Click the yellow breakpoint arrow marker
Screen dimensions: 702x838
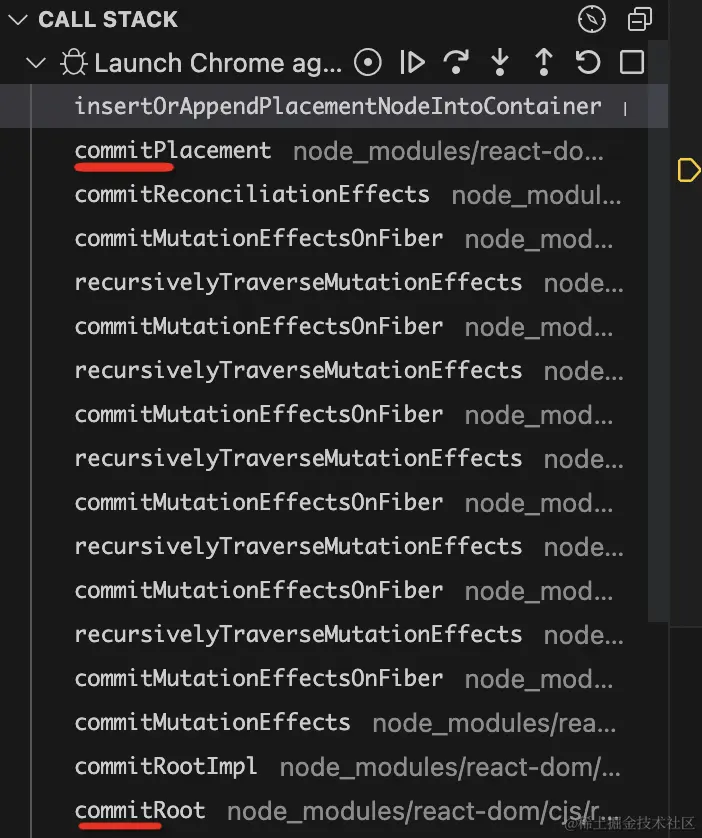click(x=689, y=170)
